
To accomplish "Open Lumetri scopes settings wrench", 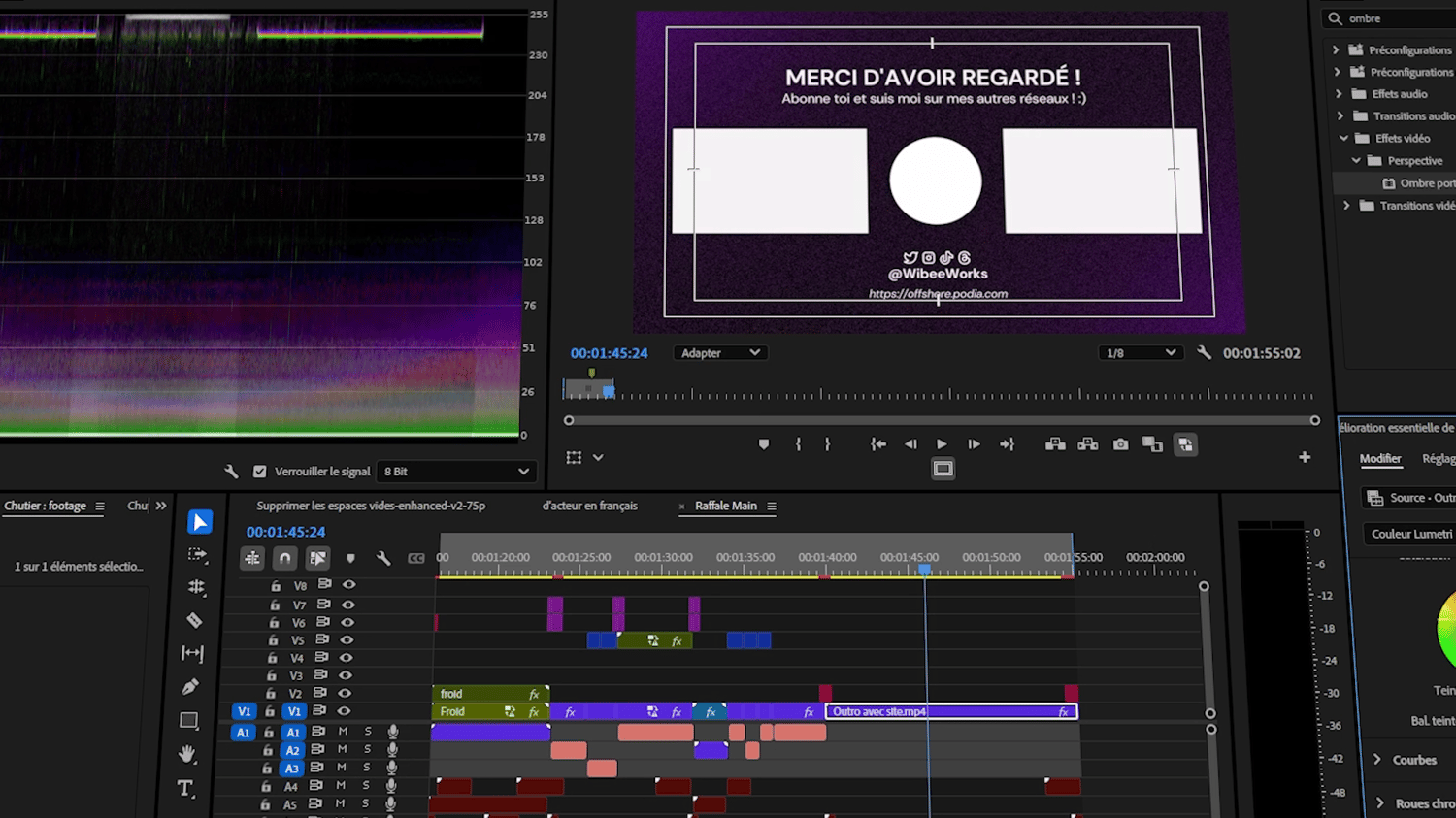I will (x=231, y=472).
